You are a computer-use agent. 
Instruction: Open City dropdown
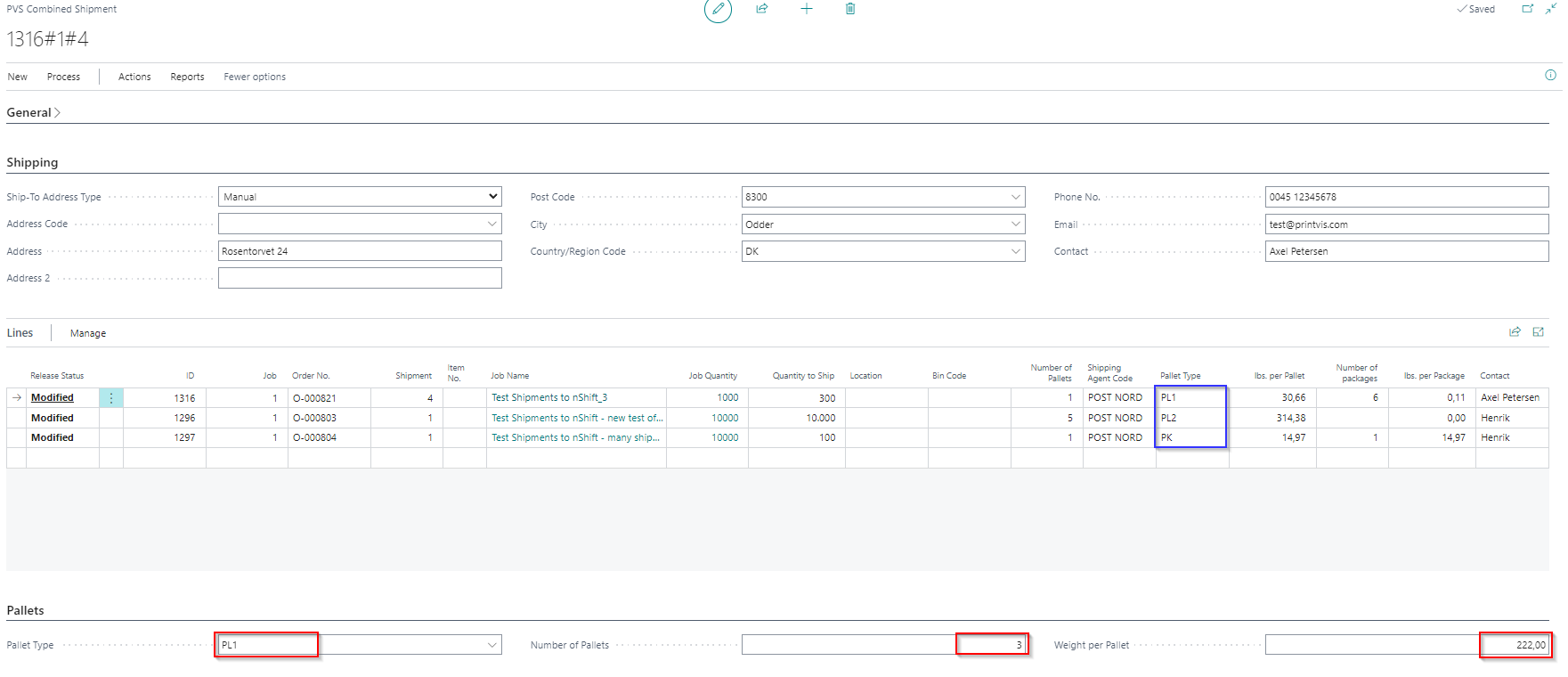[1015, 224]
